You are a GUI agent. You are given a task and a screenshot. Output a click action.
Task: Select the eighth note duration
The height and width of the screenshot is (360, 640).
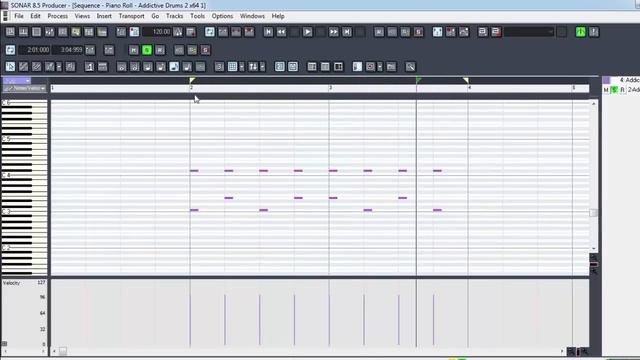[161, 67]
